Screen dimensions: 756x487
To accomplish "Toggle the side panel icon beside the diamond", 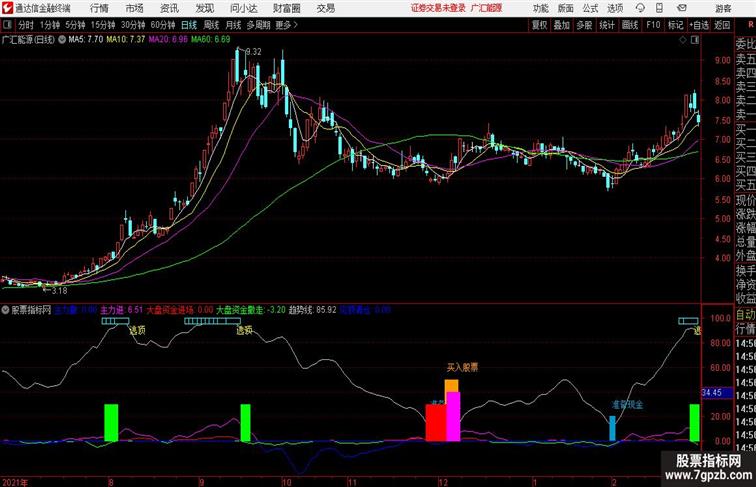I will click(695, 40).
